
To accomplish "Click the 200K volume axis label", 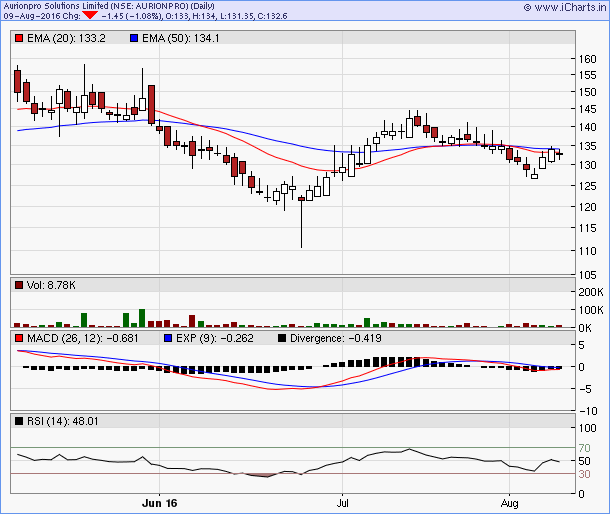I will tap(591, 292).
